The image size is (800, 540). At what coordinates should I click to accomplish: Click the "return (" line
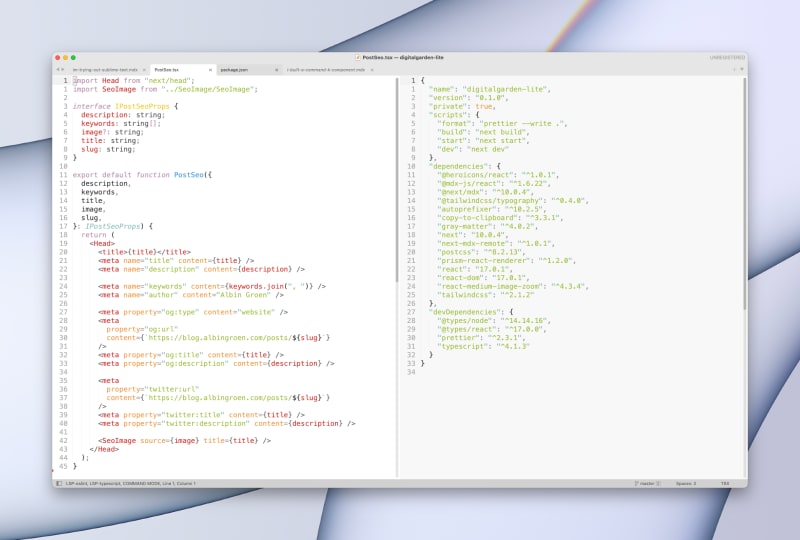tap(98, 235)
